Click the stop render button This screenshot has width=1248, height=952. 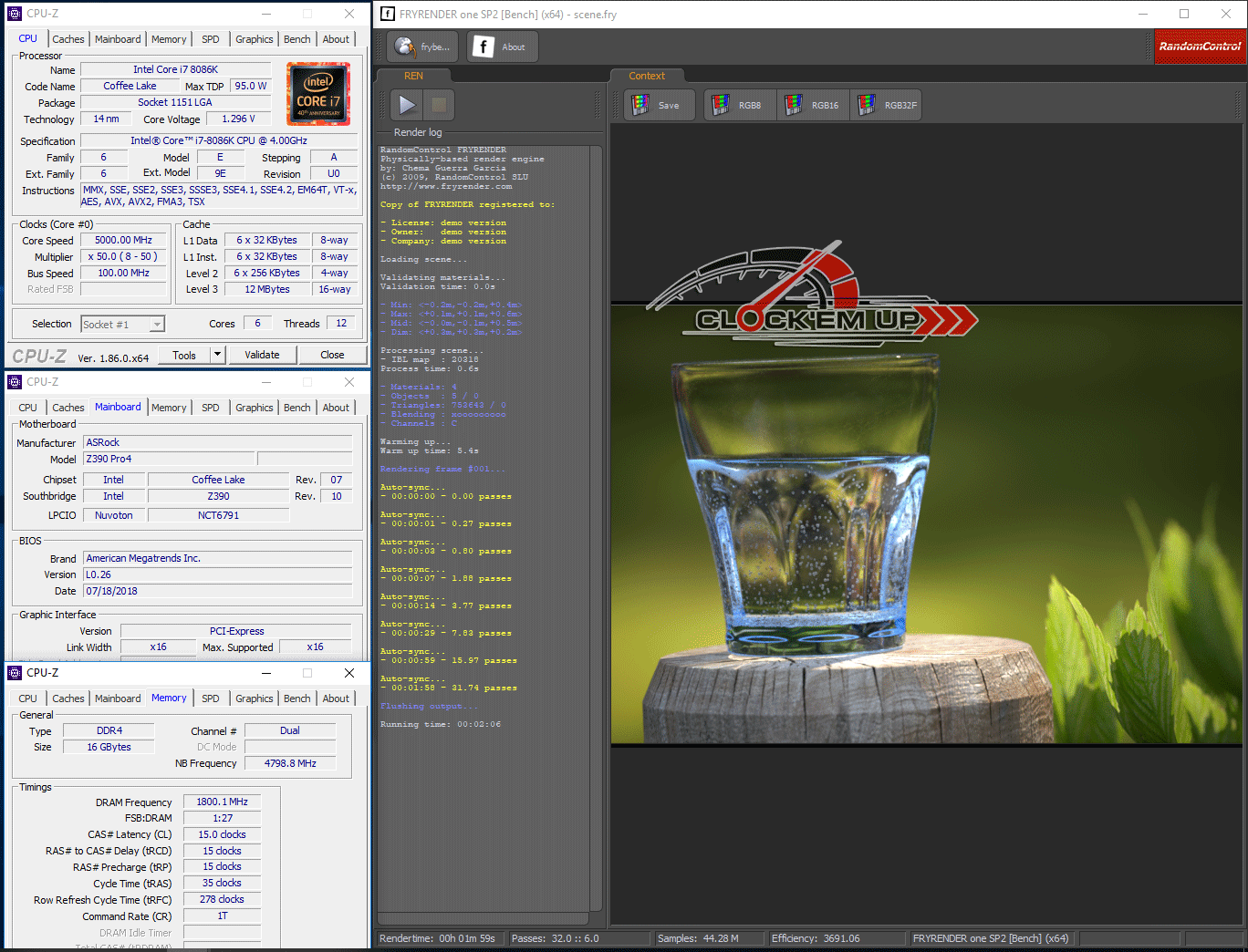(439, 105)
